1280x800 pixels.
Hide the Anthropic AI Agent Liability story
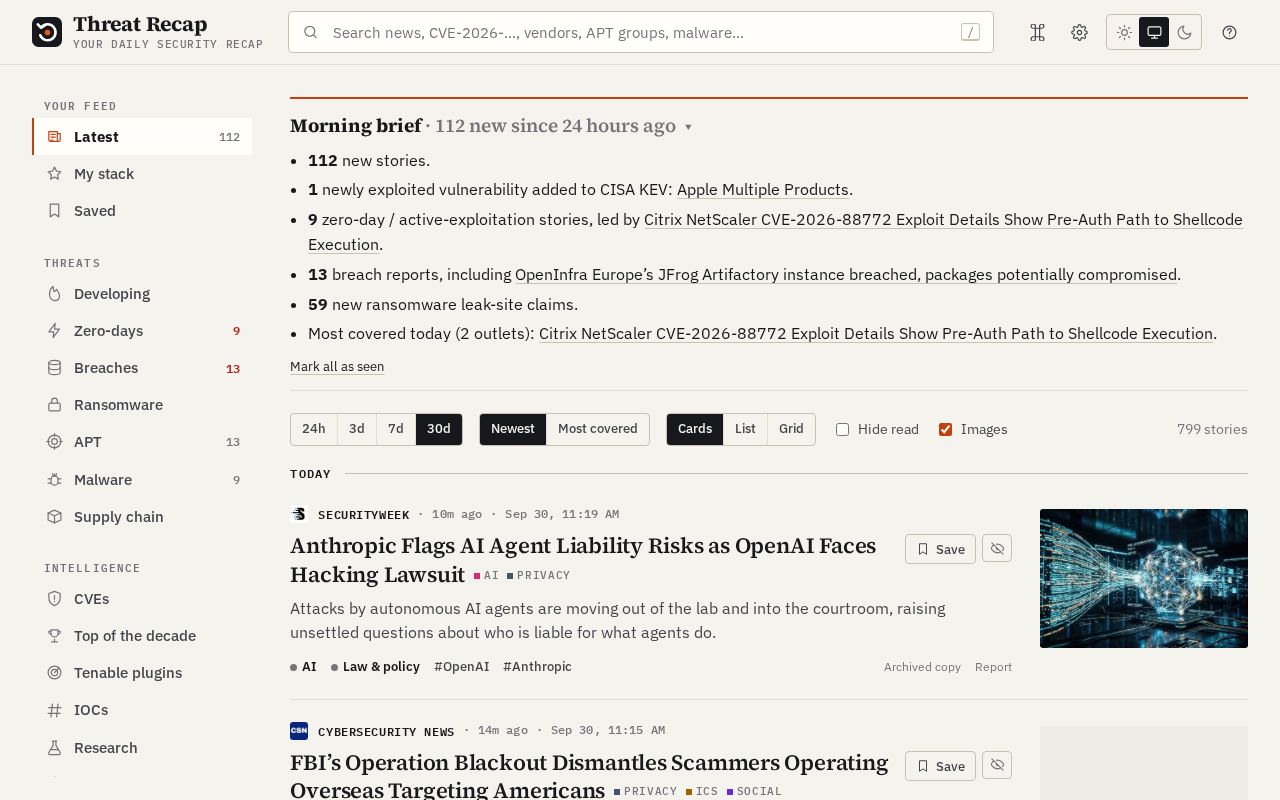(x=997, y=548)
